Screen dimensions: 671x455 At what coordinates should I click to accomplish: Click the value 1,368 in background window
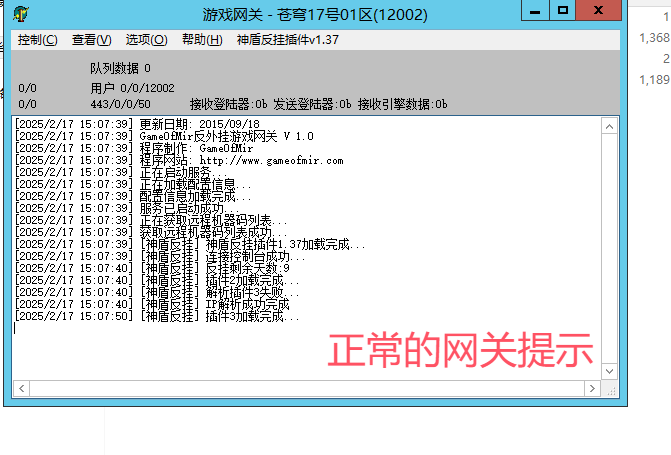point(654,38)
